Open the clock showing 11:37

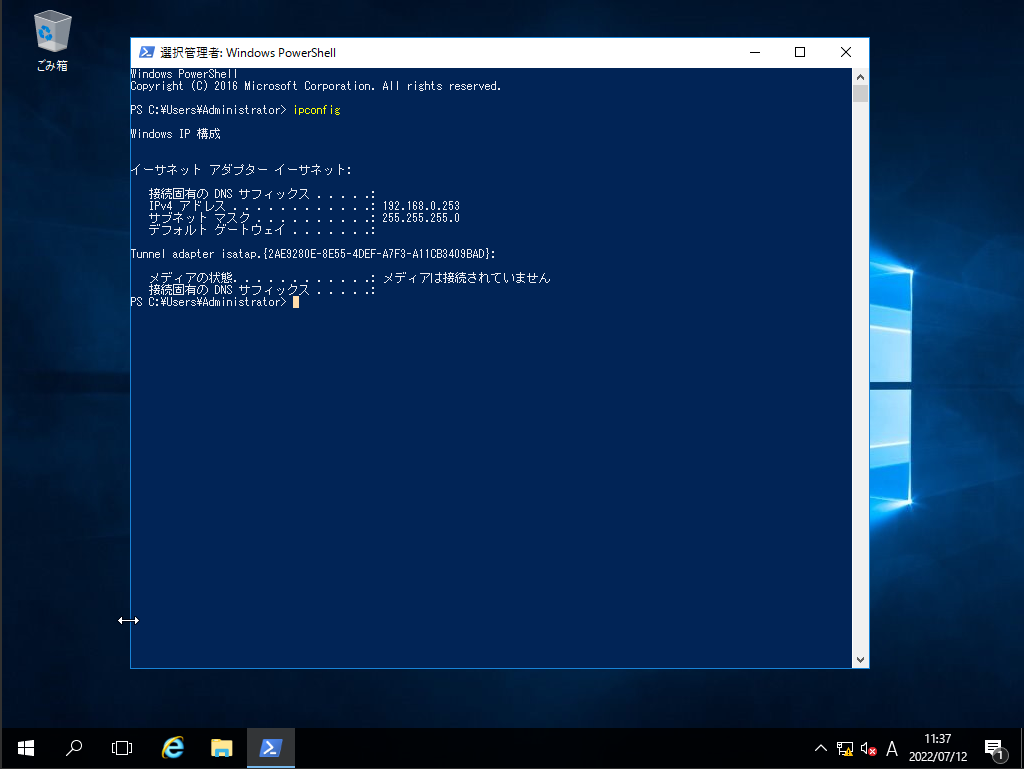tap(938, 748)
